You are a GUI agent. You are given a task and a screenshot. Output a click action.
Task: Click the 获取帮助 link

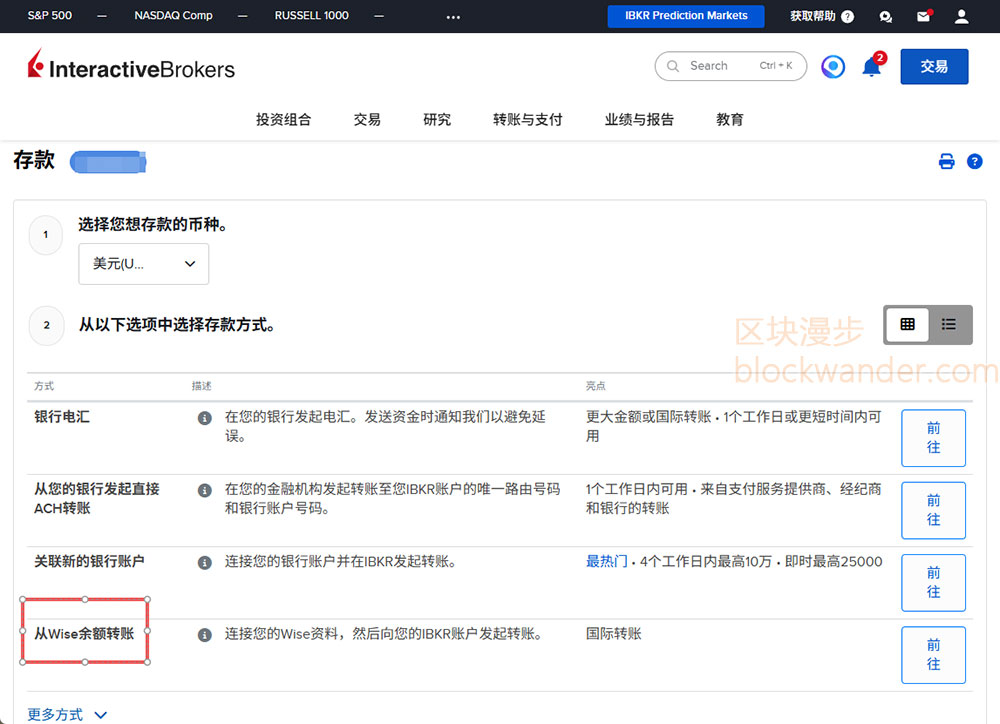(x=812, y=16)
